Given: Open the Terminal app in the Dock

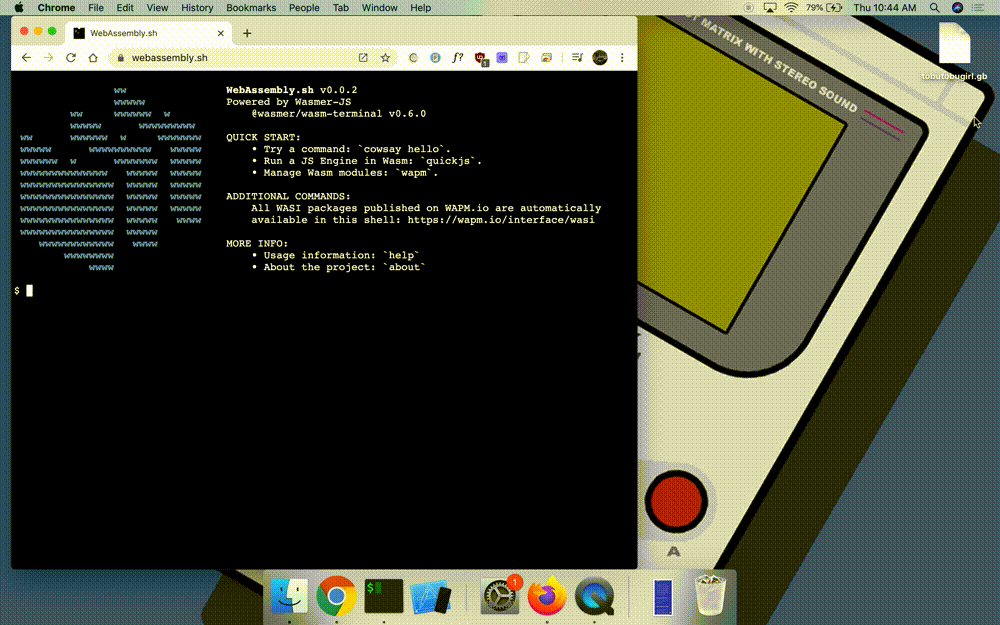Looking at the screenshot, I should tap(383, 596).
